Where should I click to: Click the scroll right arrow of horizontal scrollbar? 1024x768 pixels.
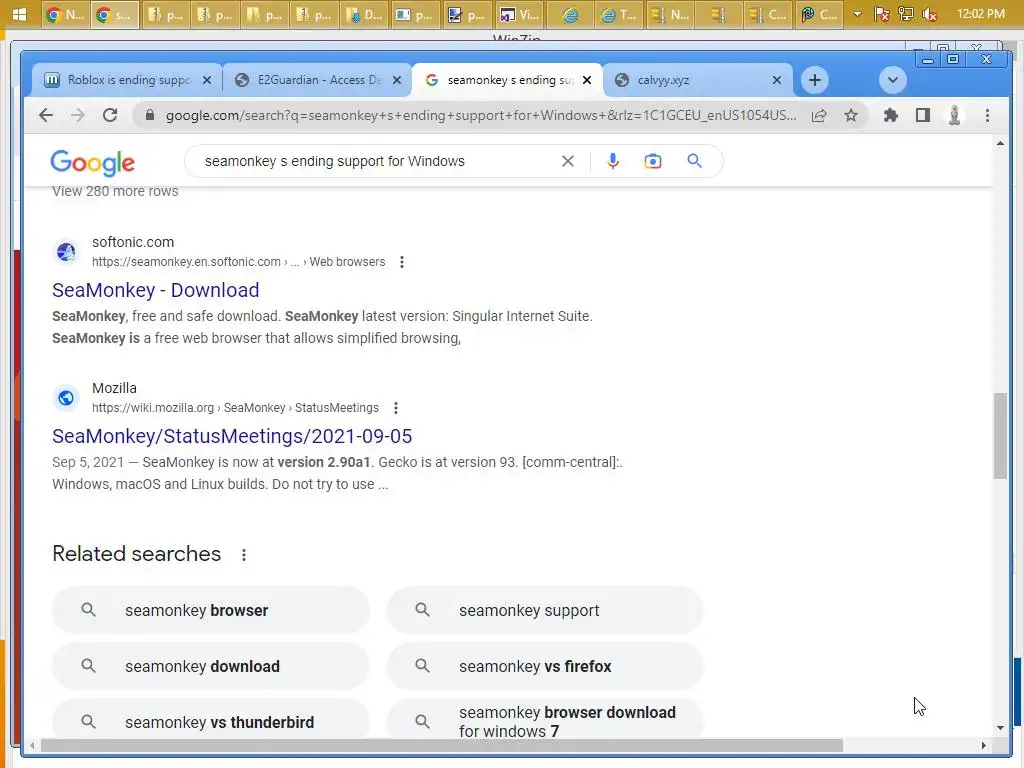[x=984, y=746]
